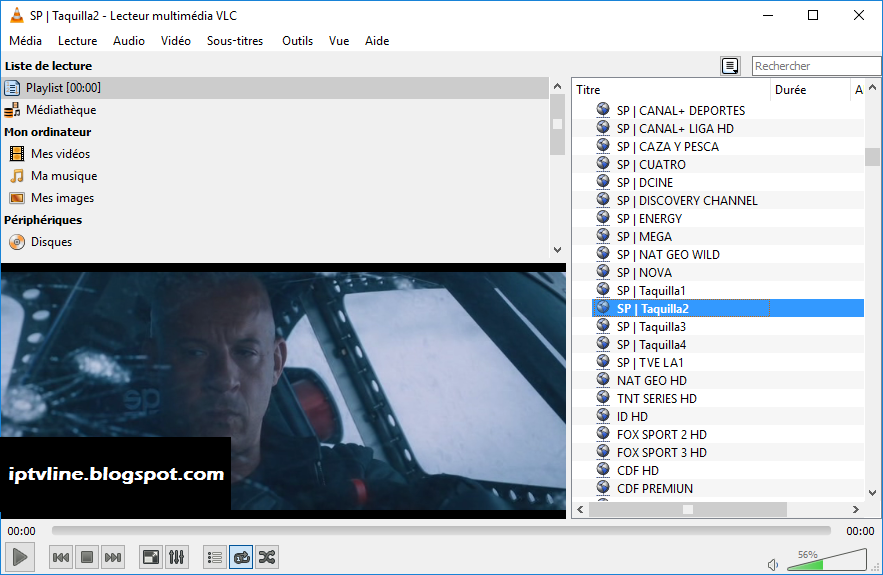Jump to previous media in playlist
The width and height of the screenshot is (883, 575).
coord(61,557)
